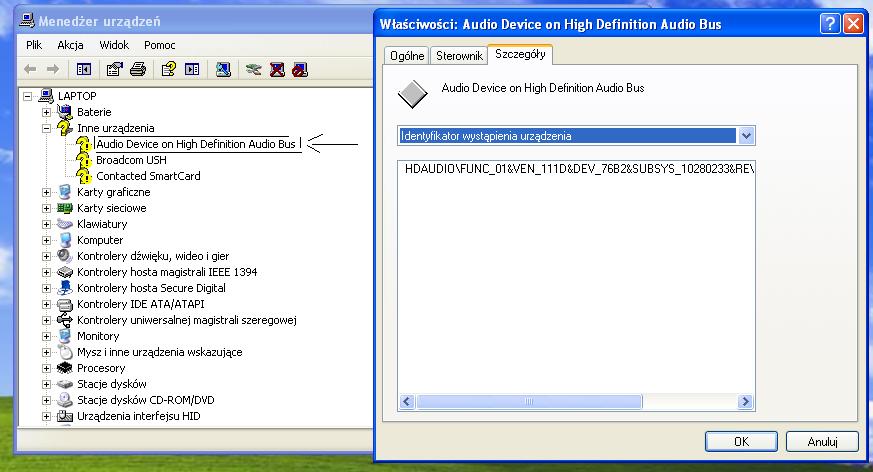
Task: Click the Karty sieciowe network card icon
Action: pyautogui.click(x=65, y=208)
